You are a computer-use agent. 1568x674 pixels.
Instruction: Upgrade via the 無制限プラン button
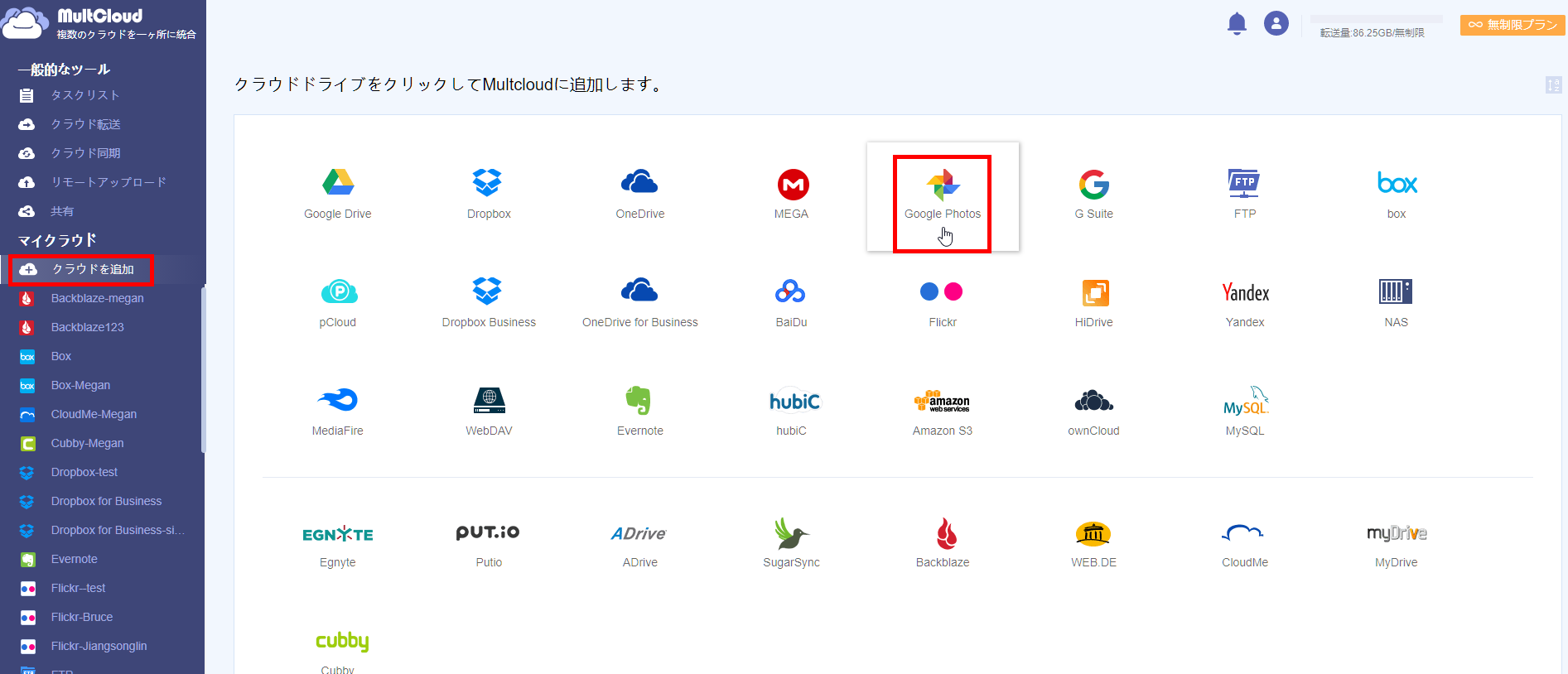(x=1513, y=25)
